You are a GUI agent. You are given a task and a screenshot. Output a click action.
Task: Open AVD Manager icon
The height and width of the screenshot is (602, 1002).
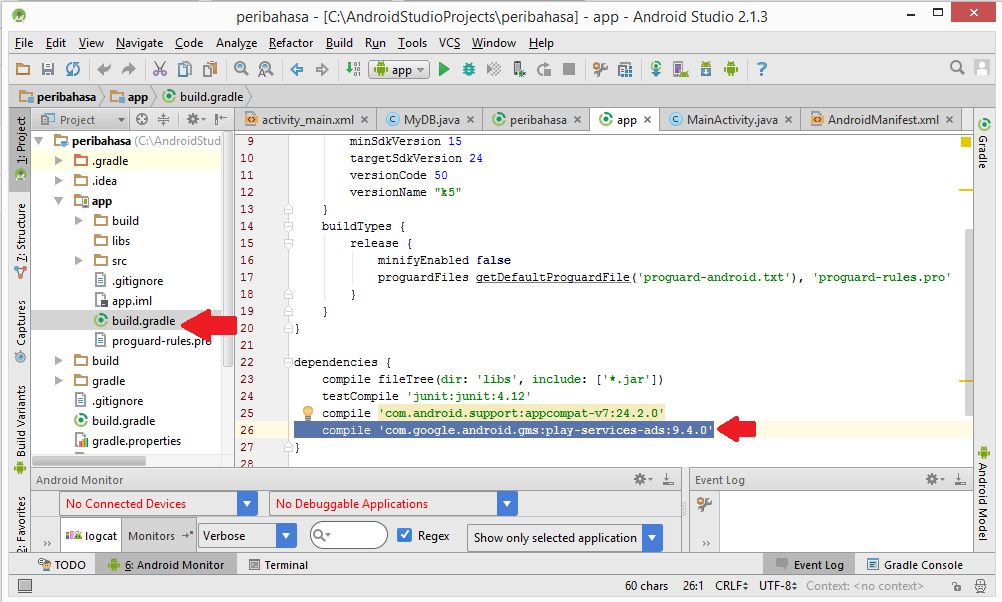(681, 69)
